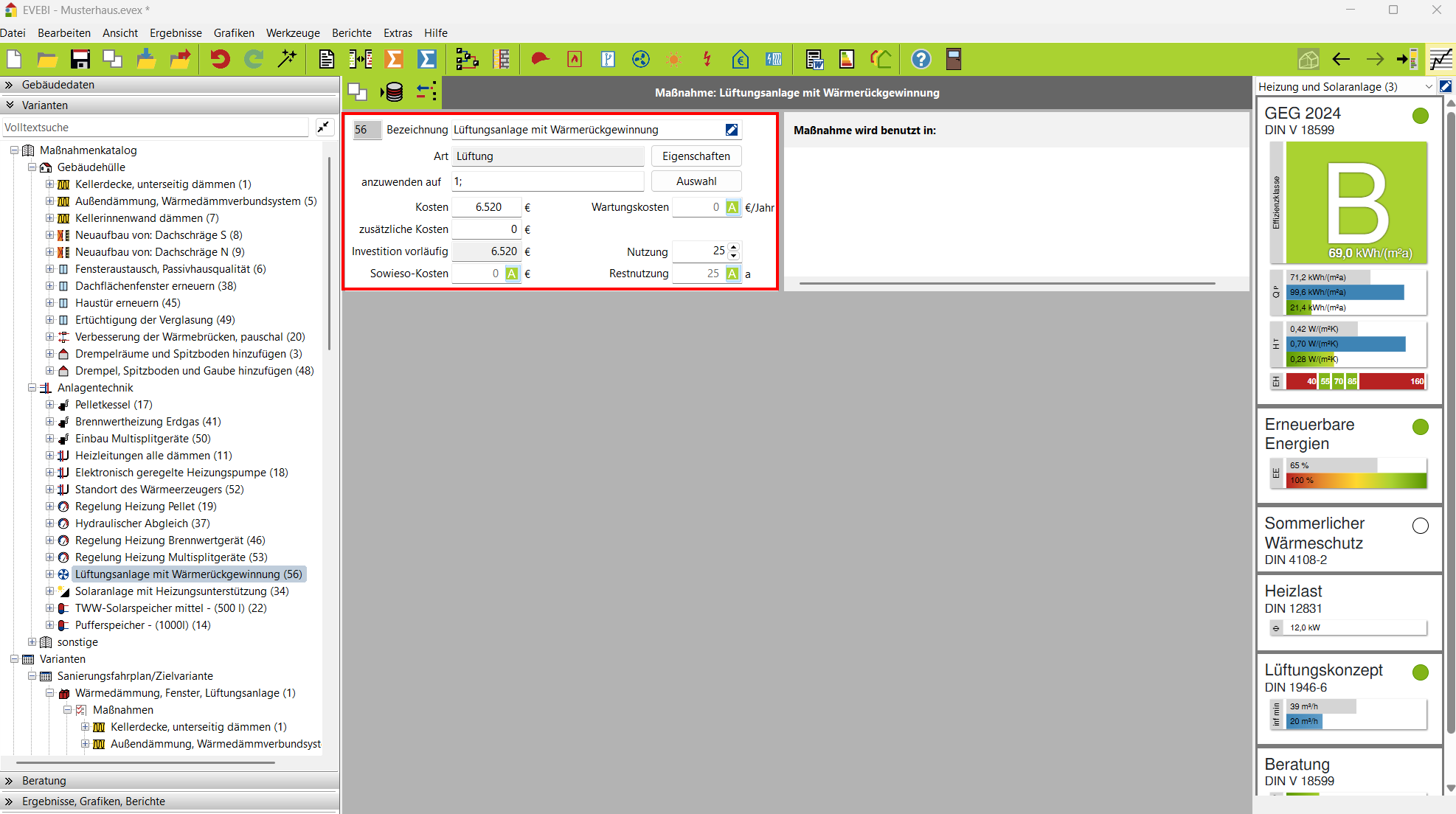Click the orange sigma calculation icon
This screenshot has height=814, width=1456.
[x=394, y=60]
